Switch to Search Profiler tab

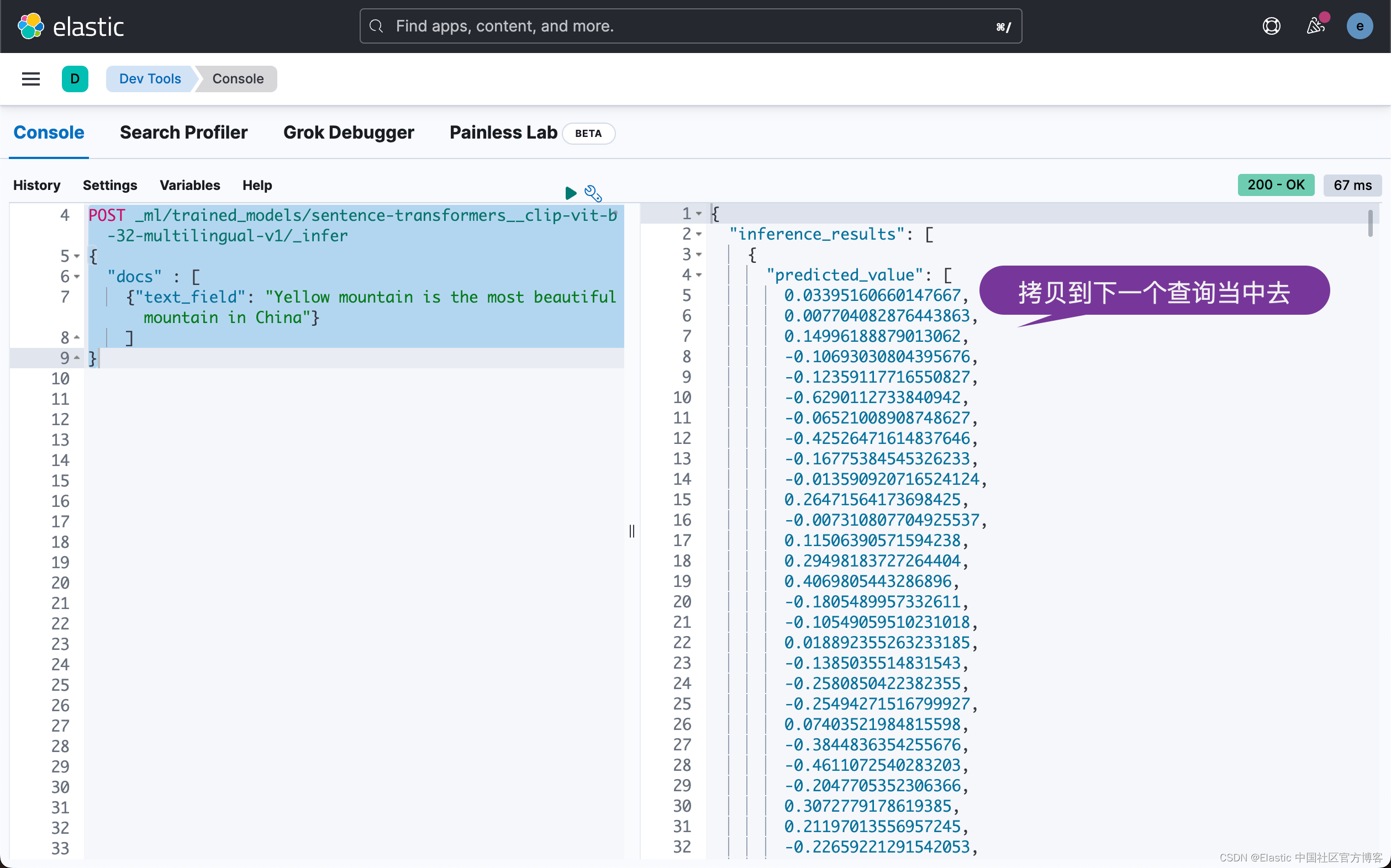(x=183, y=133)
